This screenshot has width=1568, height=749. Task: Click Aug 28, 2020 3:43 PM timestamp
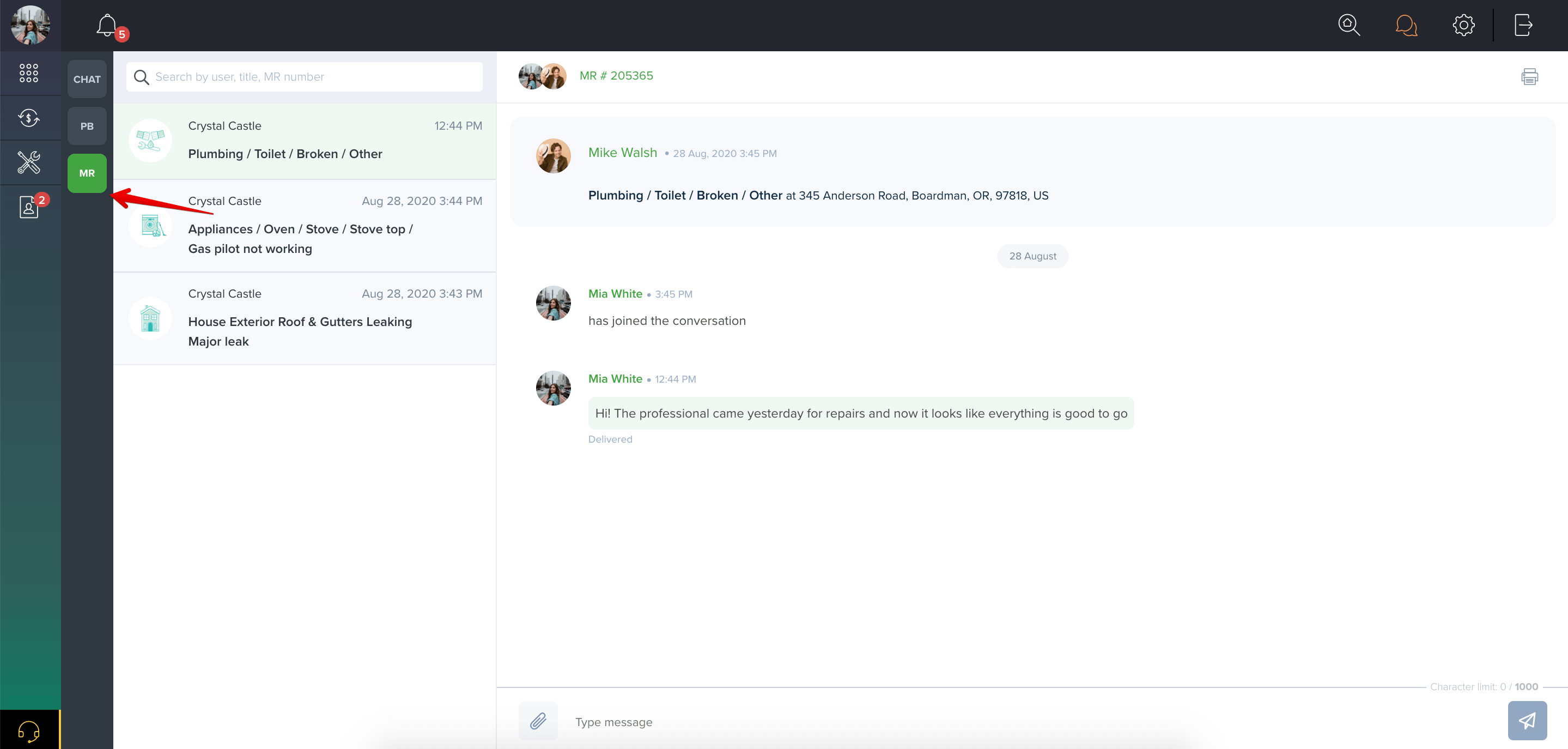point(422,293)
